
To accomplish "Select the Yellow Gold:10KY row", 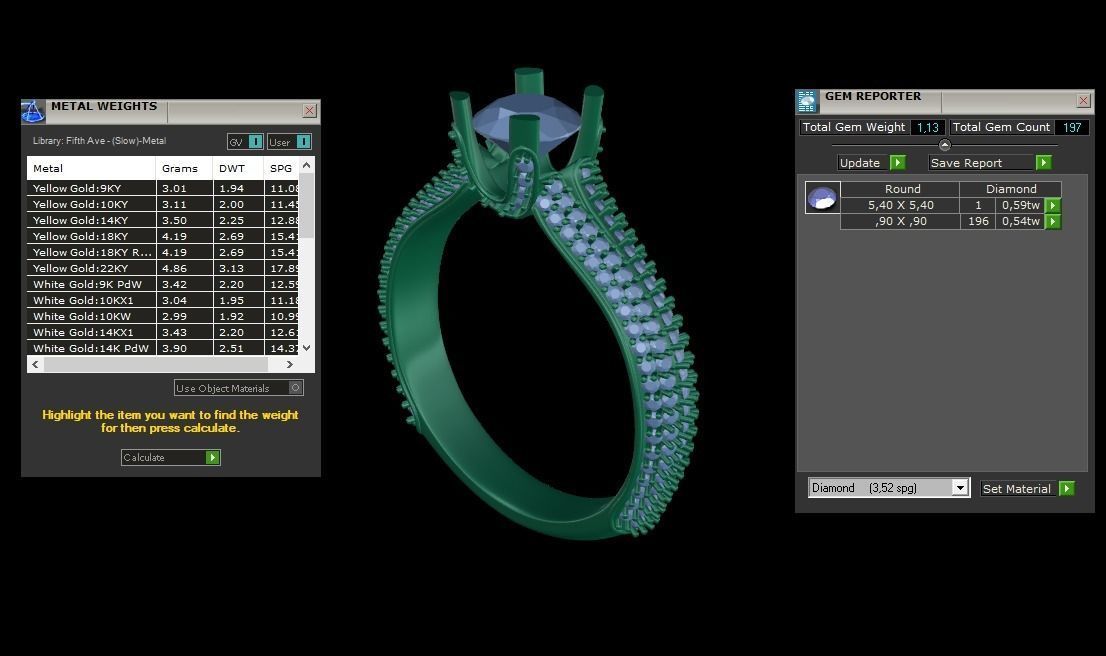I will click(x=163, y=205).
